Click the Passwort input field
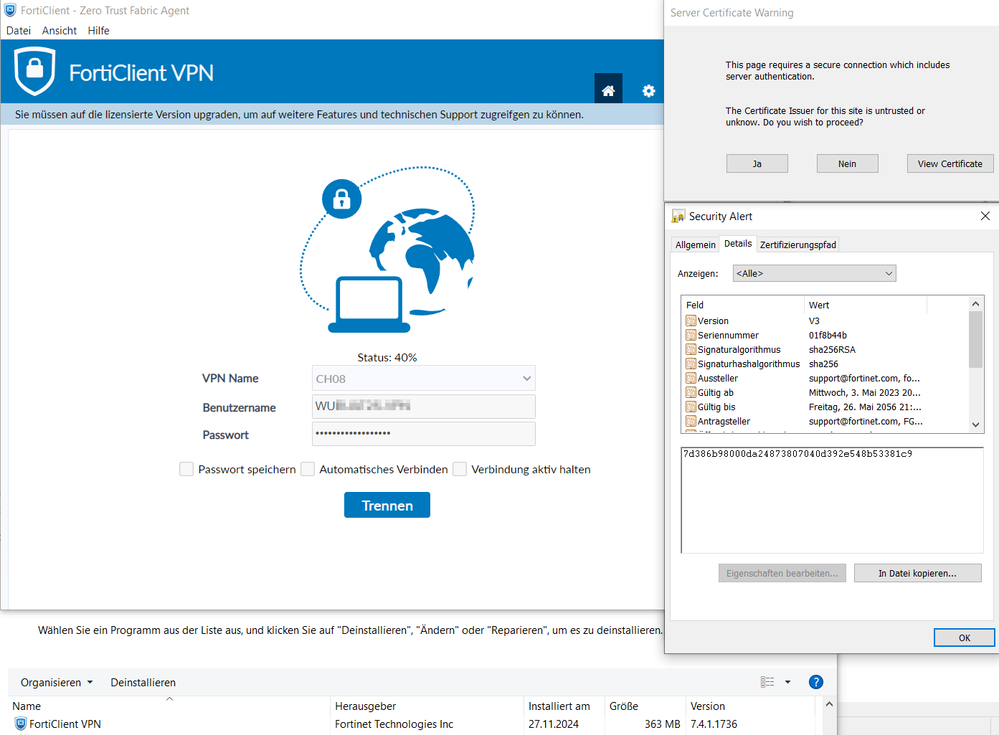 [424, 434]
